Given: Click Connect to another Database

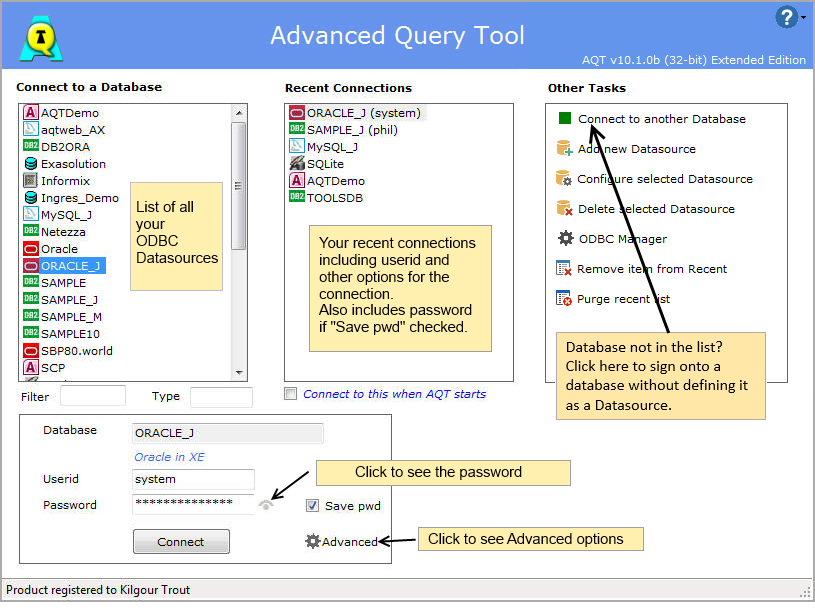Looking at the screenshot, I should point(662,119).
